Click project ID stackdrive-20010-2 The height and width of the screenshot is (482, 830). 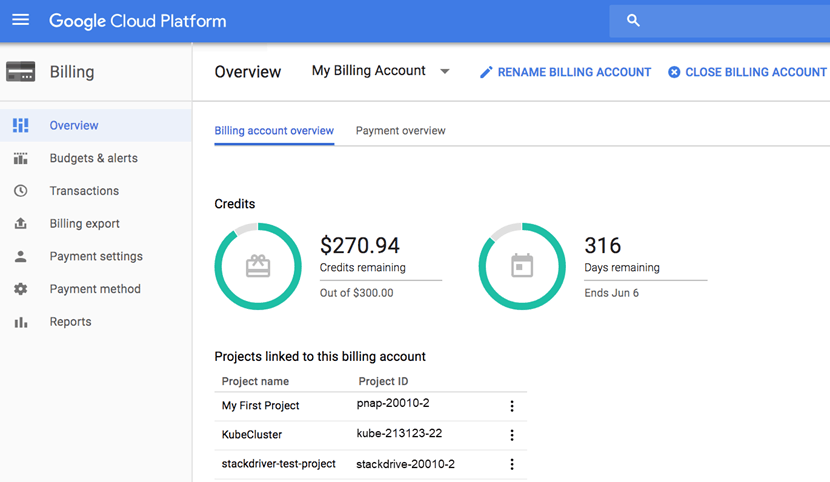click(x=405, y=465)
